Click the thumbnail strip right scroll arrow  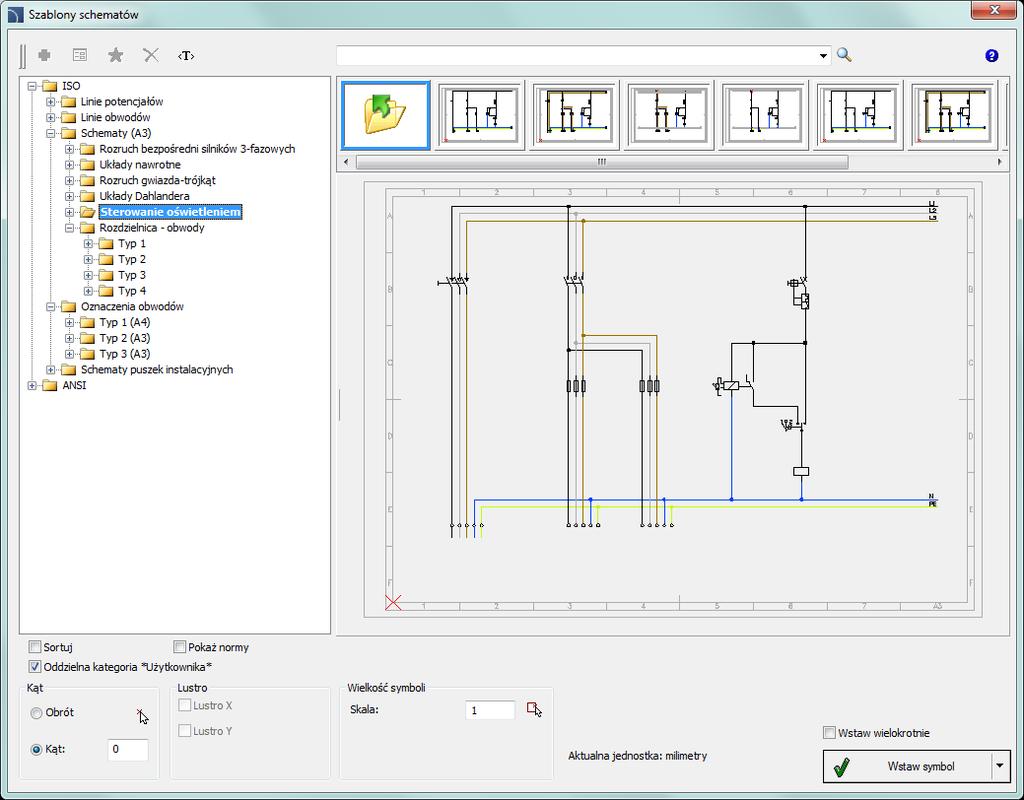[x=999, y=161]
